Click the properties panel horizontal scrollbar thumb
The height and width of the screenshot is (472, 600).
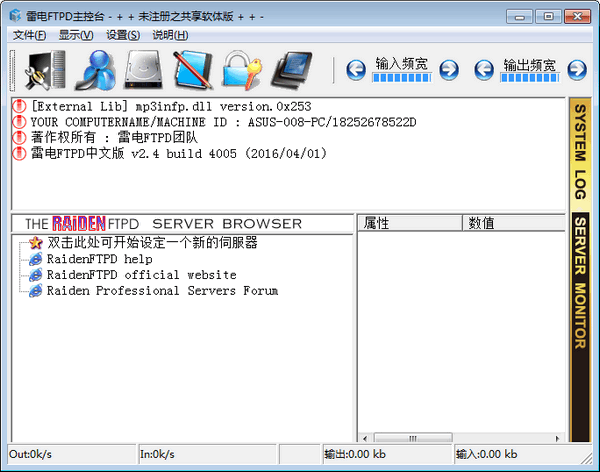[413, 438]
